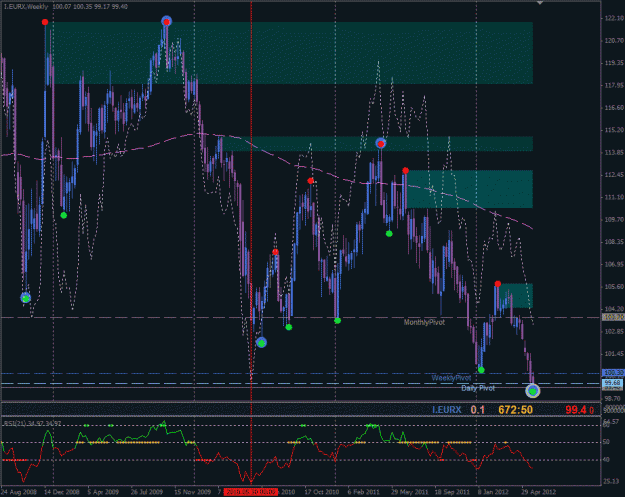The width and height of the screenshot is (625, 497).
Task: Click the MonthlyPivot label
Action: (x=424, y=322)
